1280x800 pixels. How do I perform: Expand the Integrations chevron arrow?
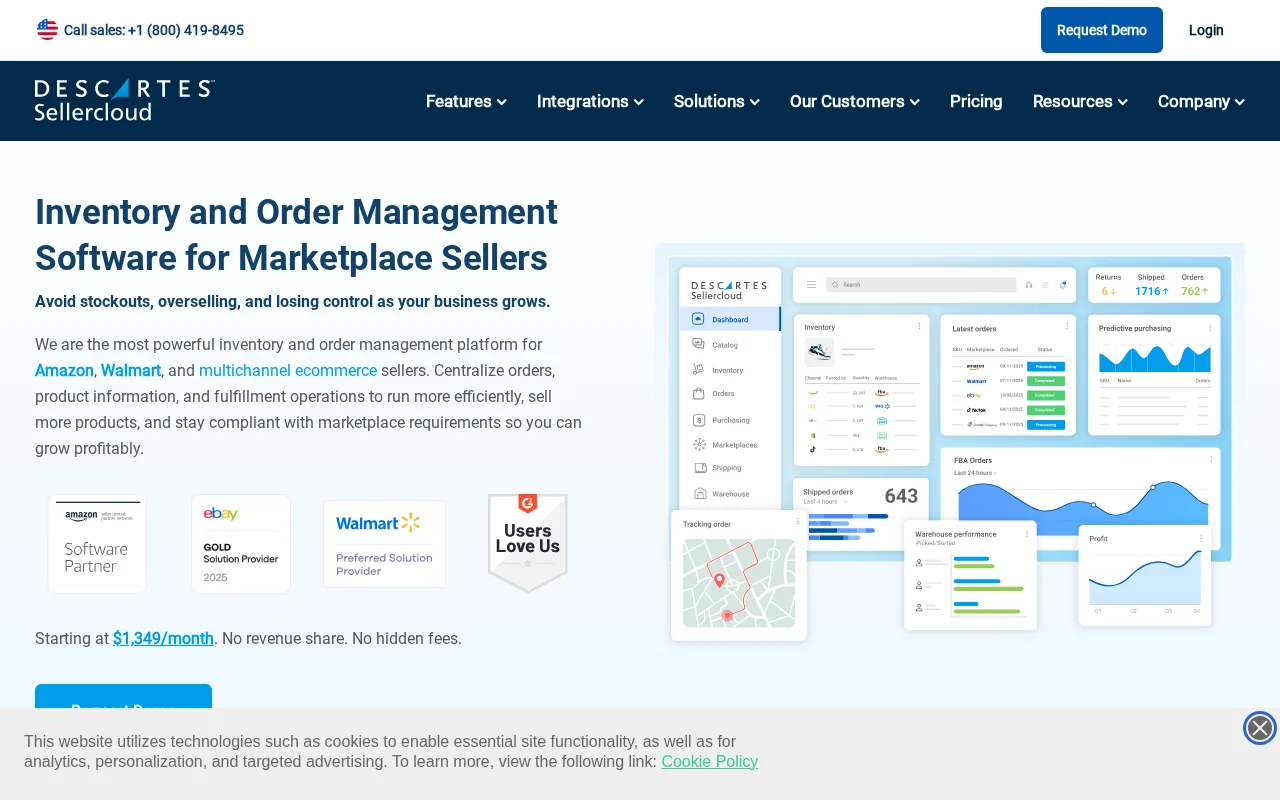[639, 102]
